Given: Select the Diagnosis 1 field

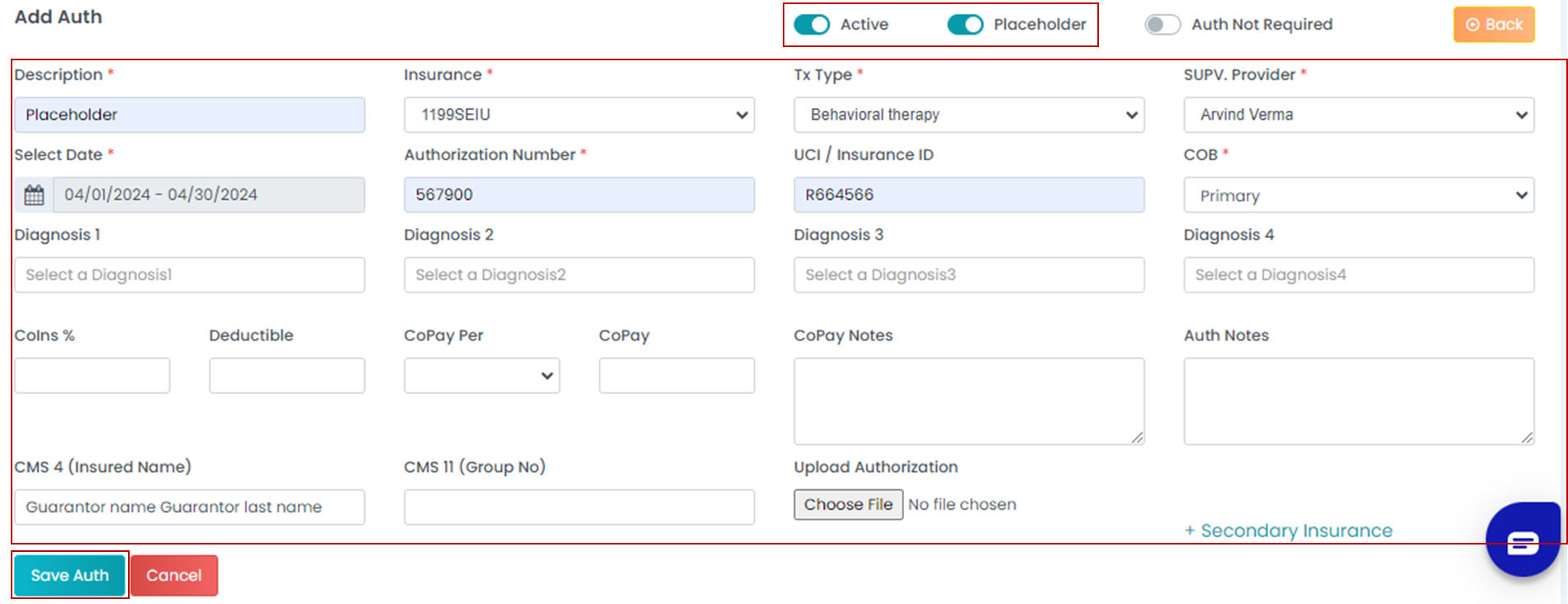Looking at the screenshot, I should pos(189,275).
